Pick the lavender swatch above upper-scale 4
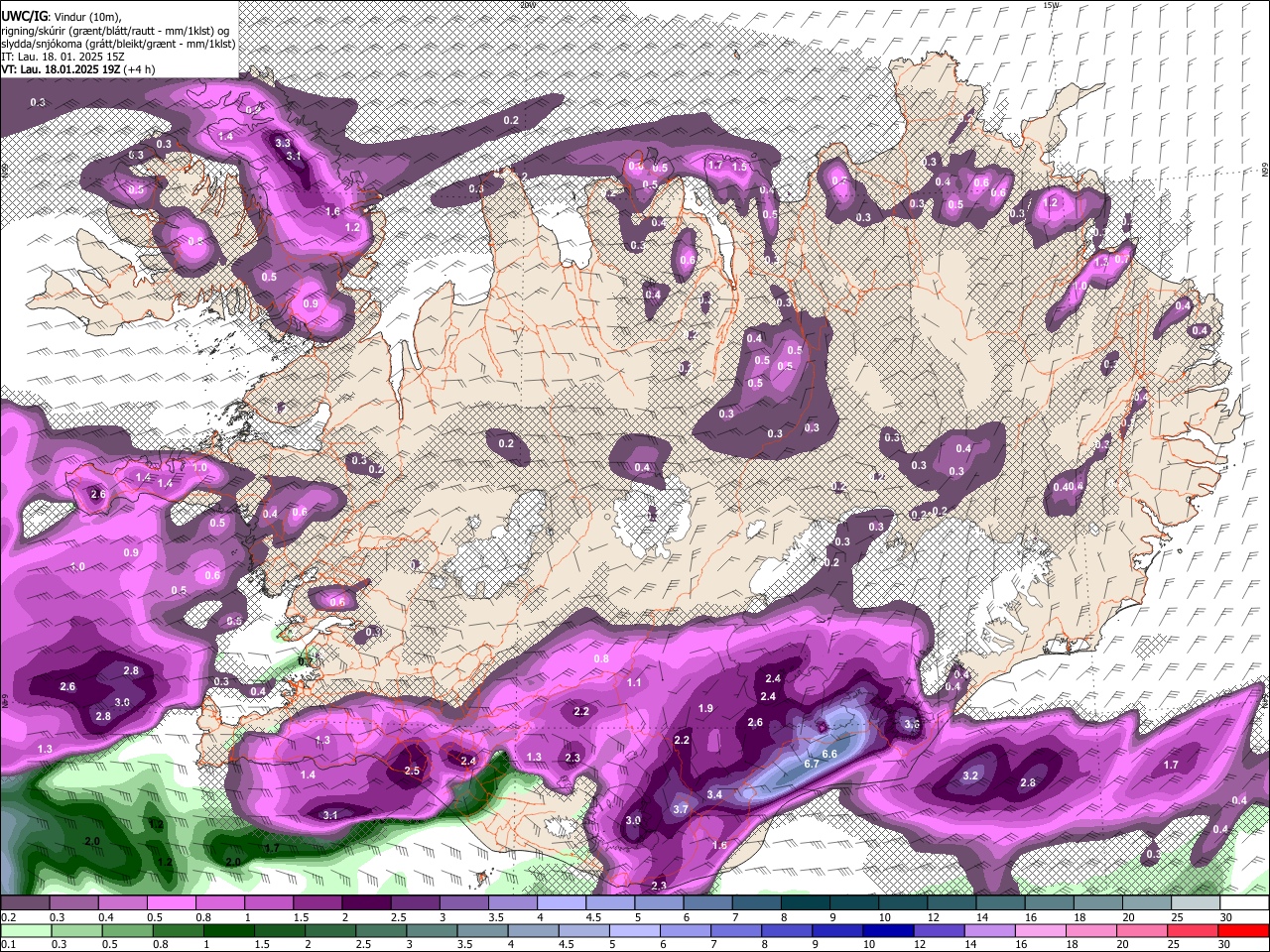Viewport: 1270px width, 952px height. click(x=562, y=903)
